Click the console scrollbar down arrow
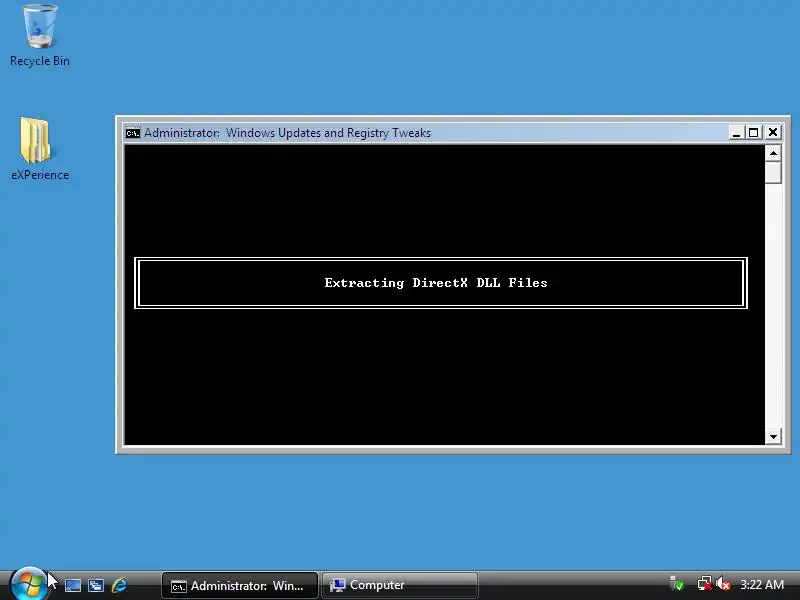The image size is (800, 600). [773, 437]
